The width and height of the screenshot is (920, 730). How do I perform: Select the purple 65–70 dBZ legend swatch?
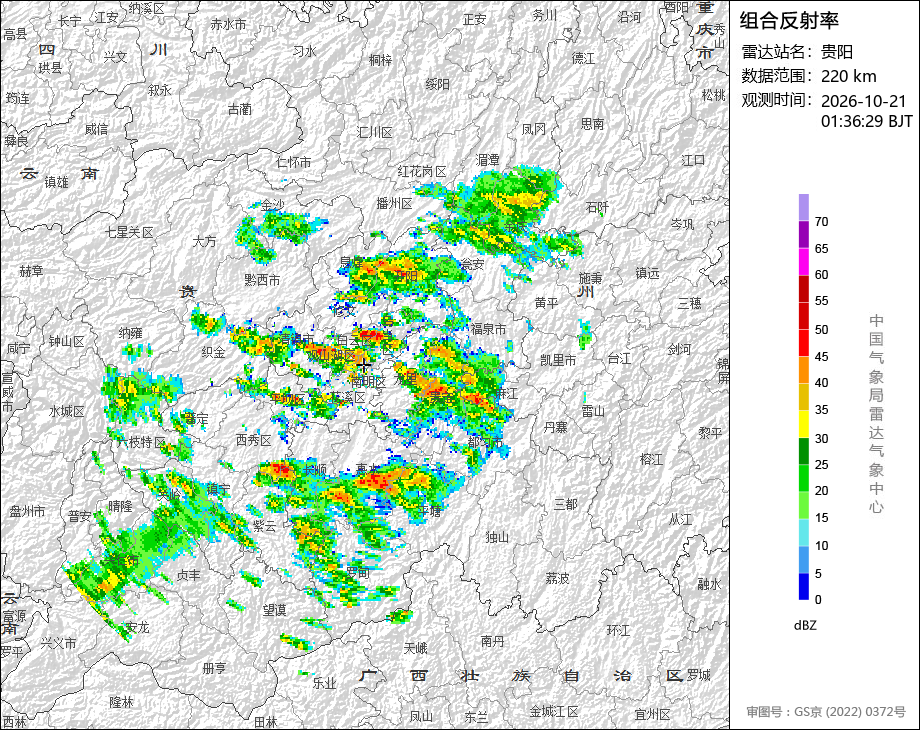803,234
